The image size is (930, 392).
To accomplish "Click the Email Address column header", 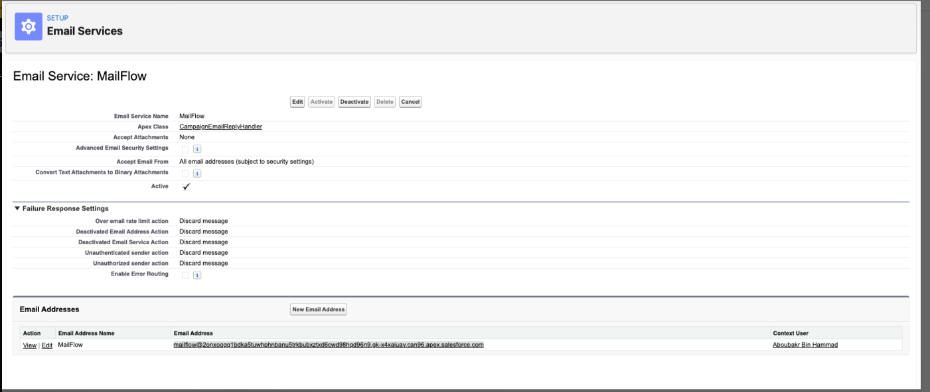I will (193, 333).
